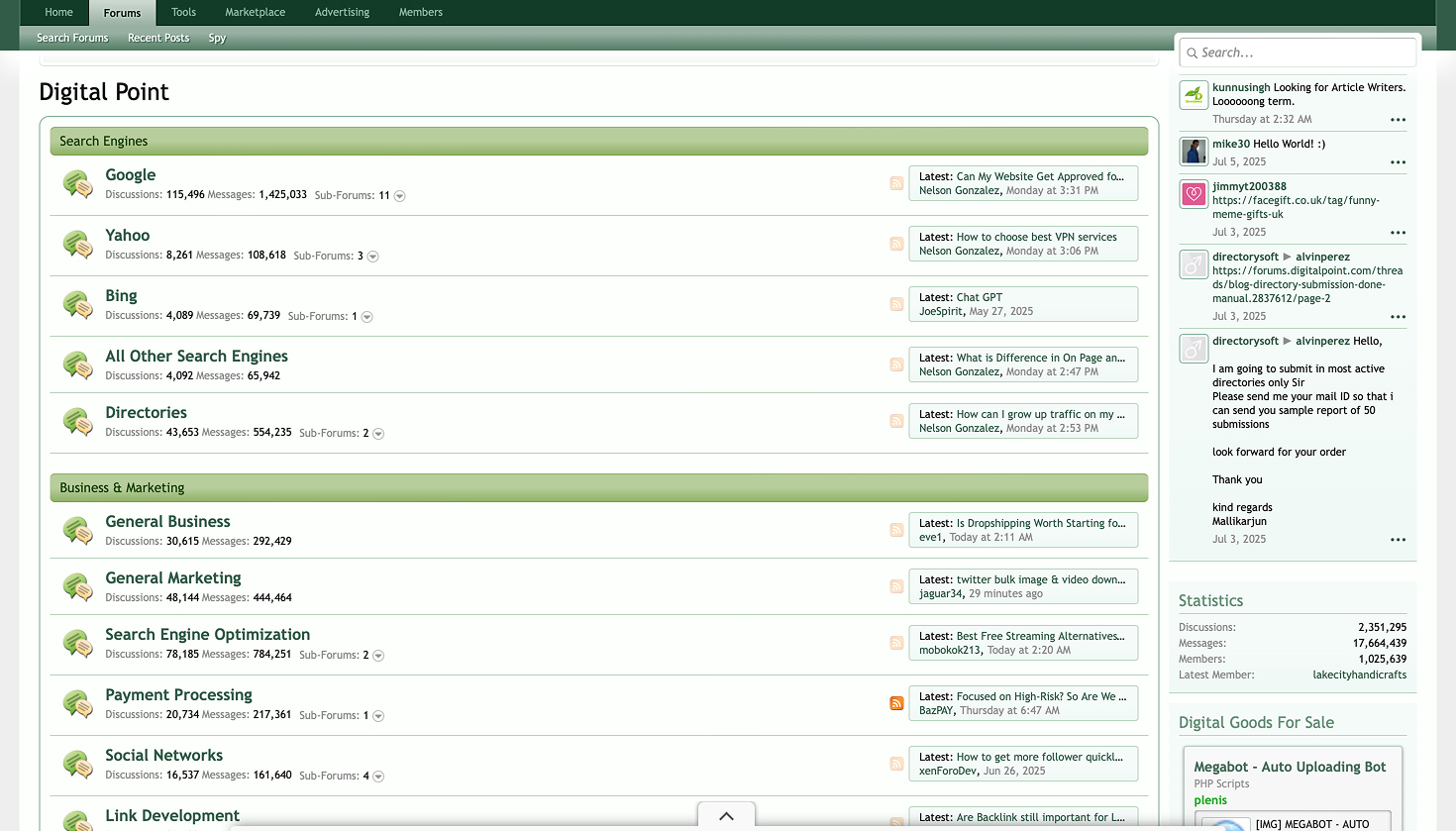Expand Social Networks sub-forums arrow

point(378,777)
